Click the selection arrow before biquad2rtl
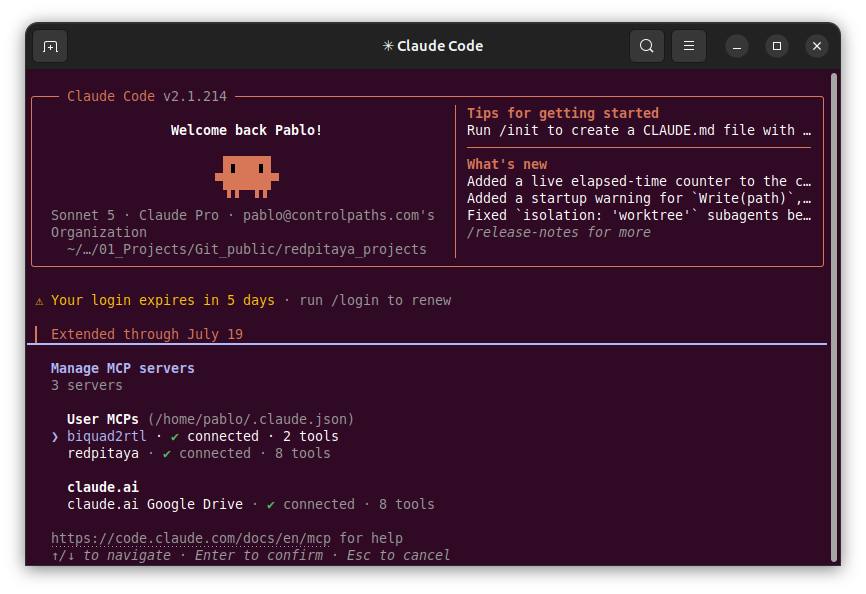The width and height of the screenshot is (866, 594). click(55, 437)
